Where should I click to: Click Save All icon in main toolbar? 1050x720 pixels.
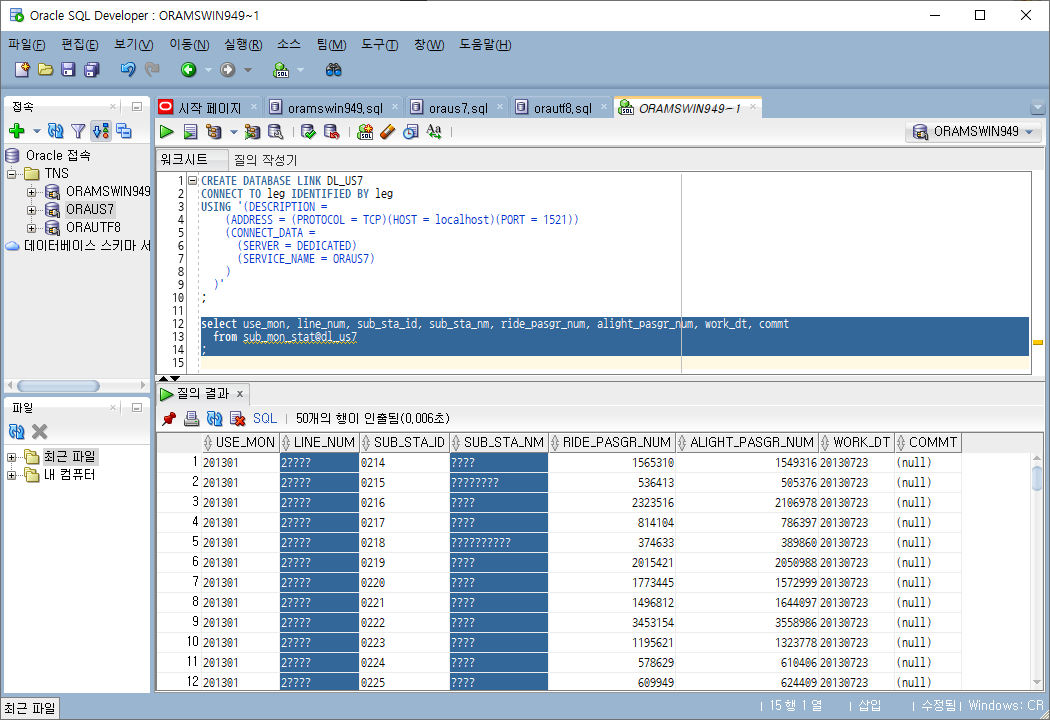92,70
